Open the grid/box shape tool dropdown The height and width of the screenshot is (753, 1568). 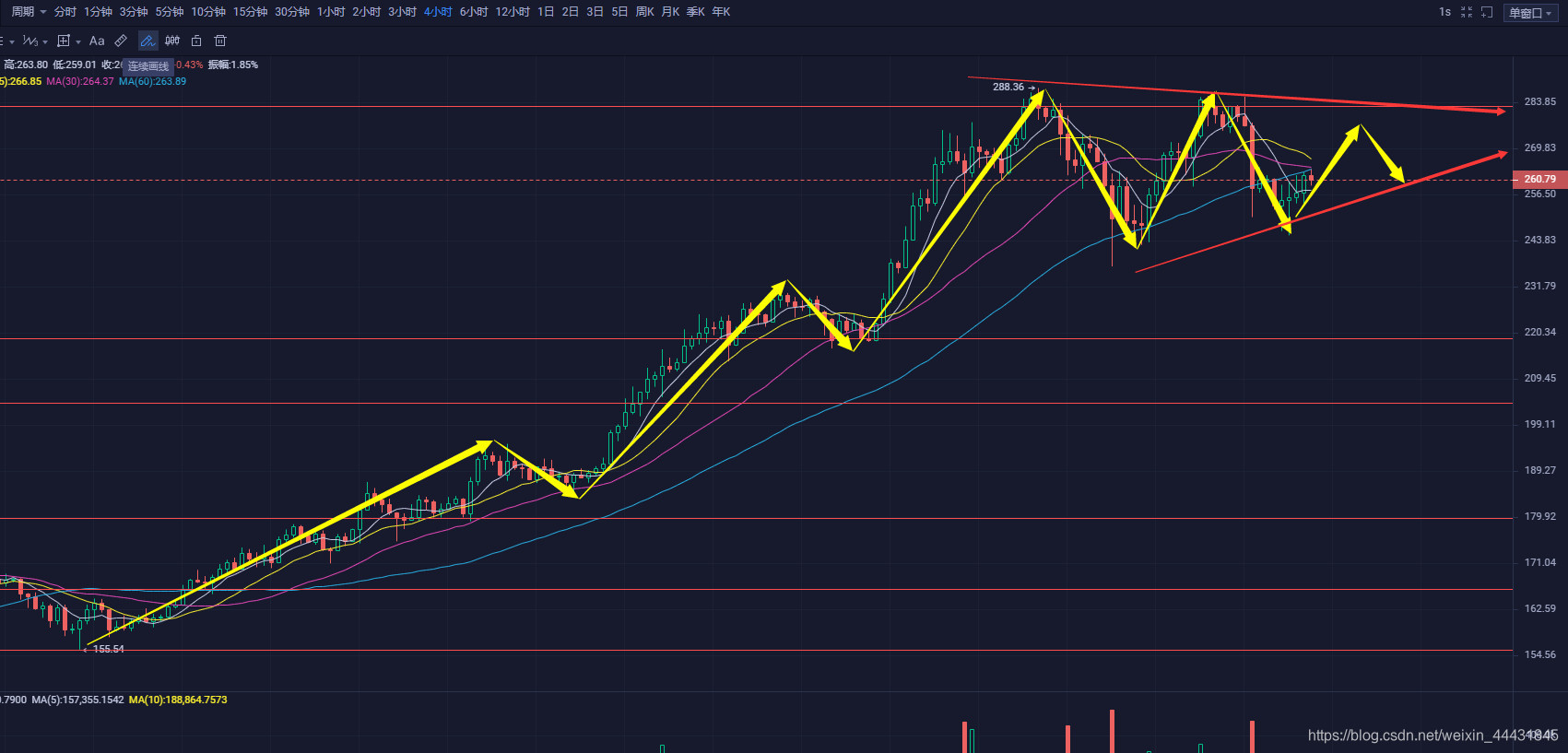click(68, 41)
